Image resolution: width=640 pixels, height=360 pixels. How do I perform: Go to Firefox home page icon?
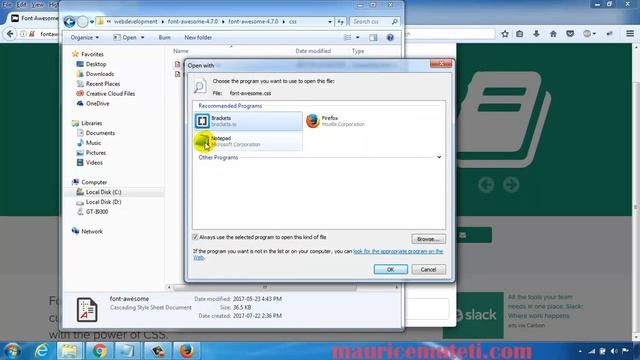(x=553, y=34)
